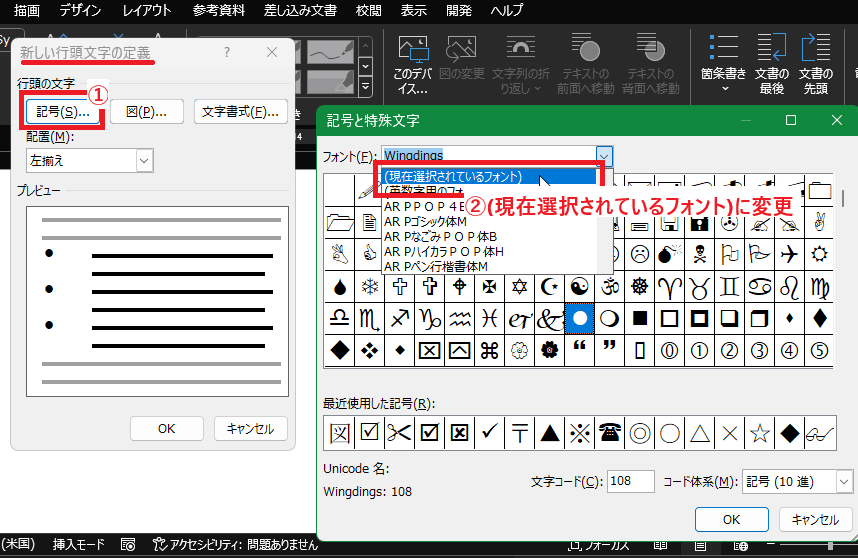This screenshot has width=858, height=558.
Task: Click OK in the 記号と特殊文字 dialog
Action: [731, 519]
